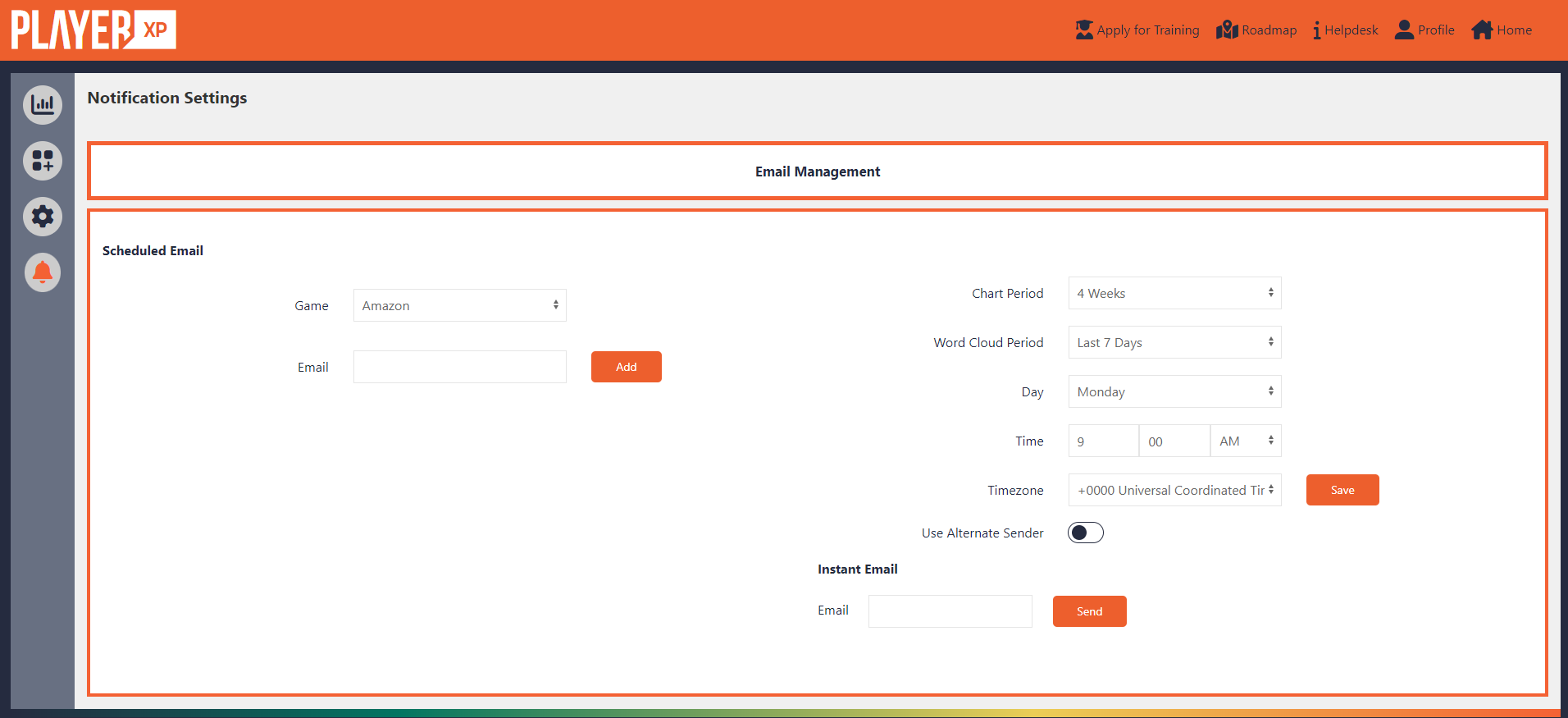Click the Instant Email address field
This screenshot has height=718, width=1568.
pos(950,611)
